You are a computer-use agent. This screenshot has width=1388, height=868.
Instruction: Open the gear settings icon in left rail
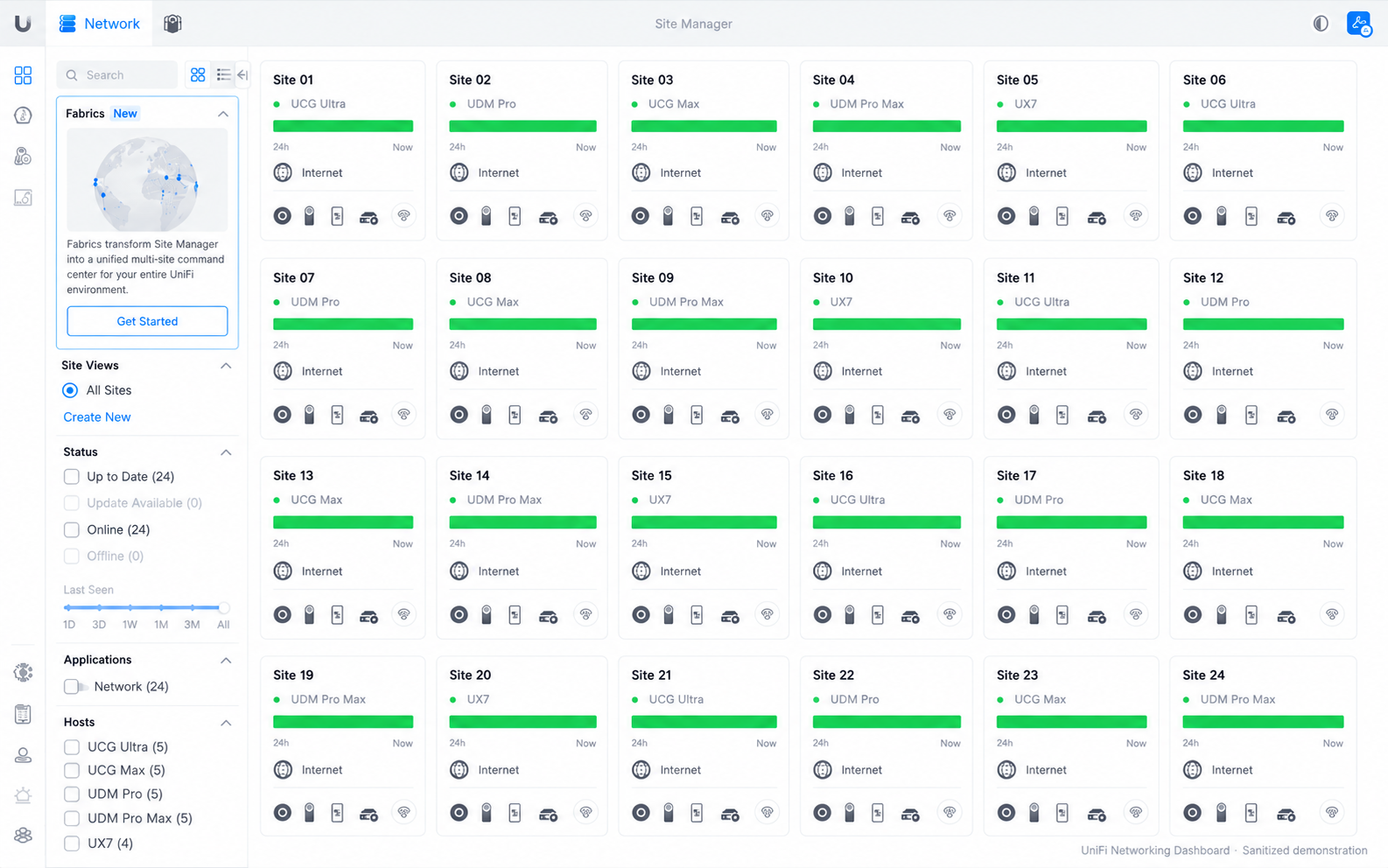[x=23, y=672]
